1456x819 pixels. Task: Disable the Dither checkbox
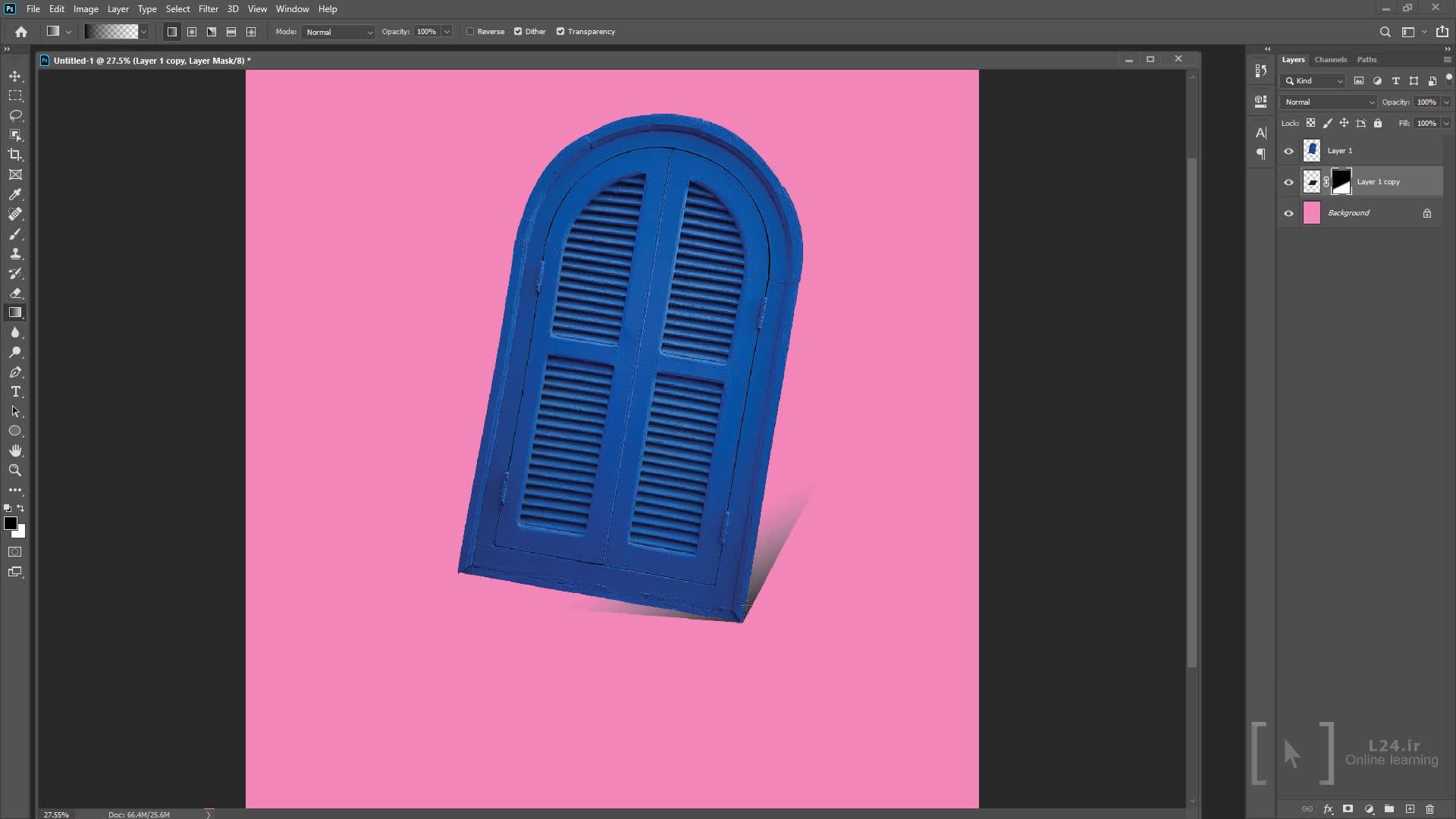(518, 32)
